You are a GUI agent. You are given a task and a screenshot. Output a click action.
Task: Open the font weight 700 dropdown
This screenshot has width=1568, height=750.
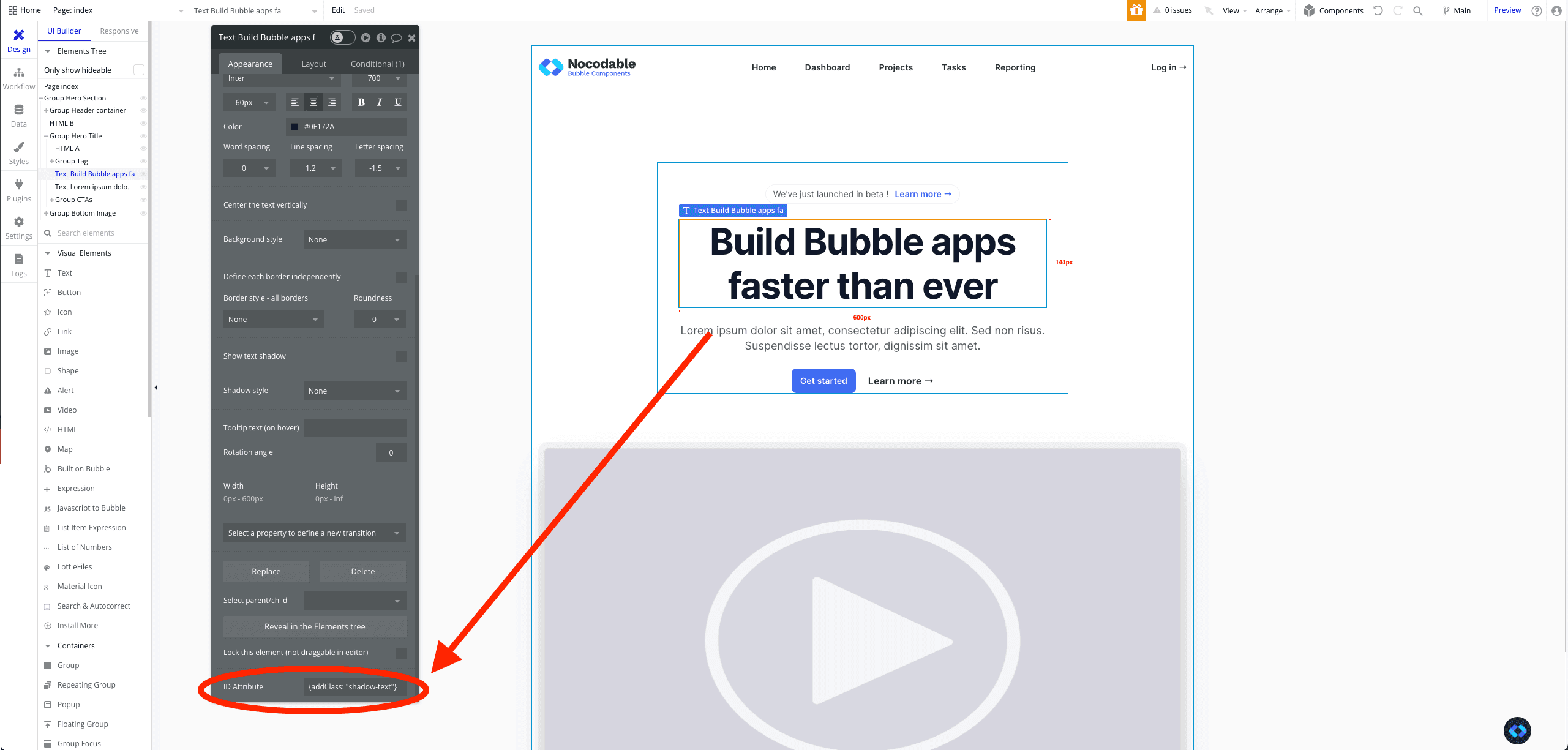click(380, 78)
